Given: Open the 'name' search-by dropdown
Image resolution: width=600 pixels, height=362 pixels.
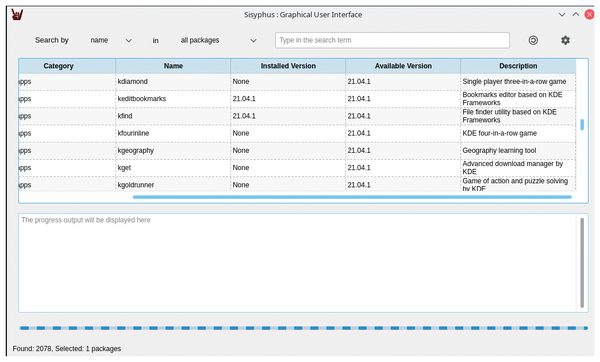Looking at the screenshot, I should [x=111, y=40].
